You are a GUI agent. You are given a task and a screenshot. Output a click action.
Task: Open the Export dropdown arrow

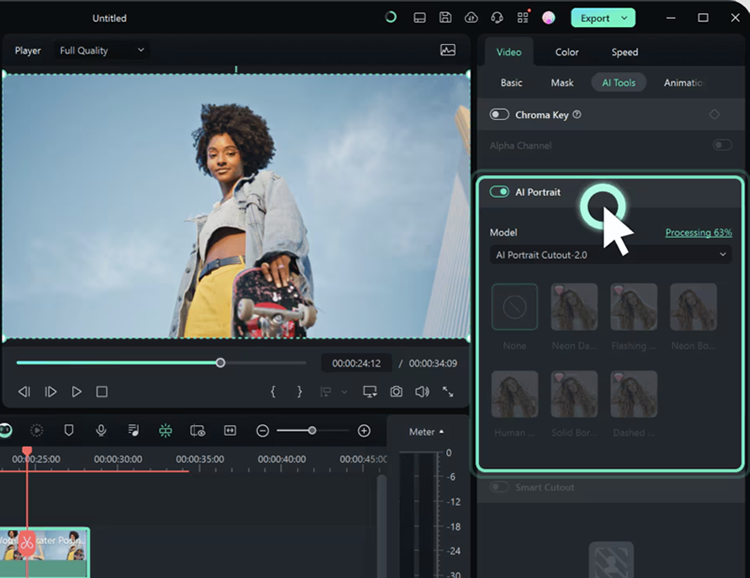pos(624,18)
